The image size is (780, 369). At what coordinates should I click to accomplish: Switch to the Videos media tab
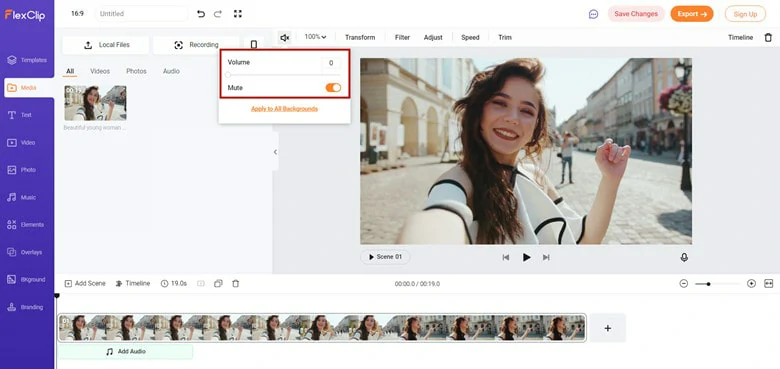coord(100,72)
